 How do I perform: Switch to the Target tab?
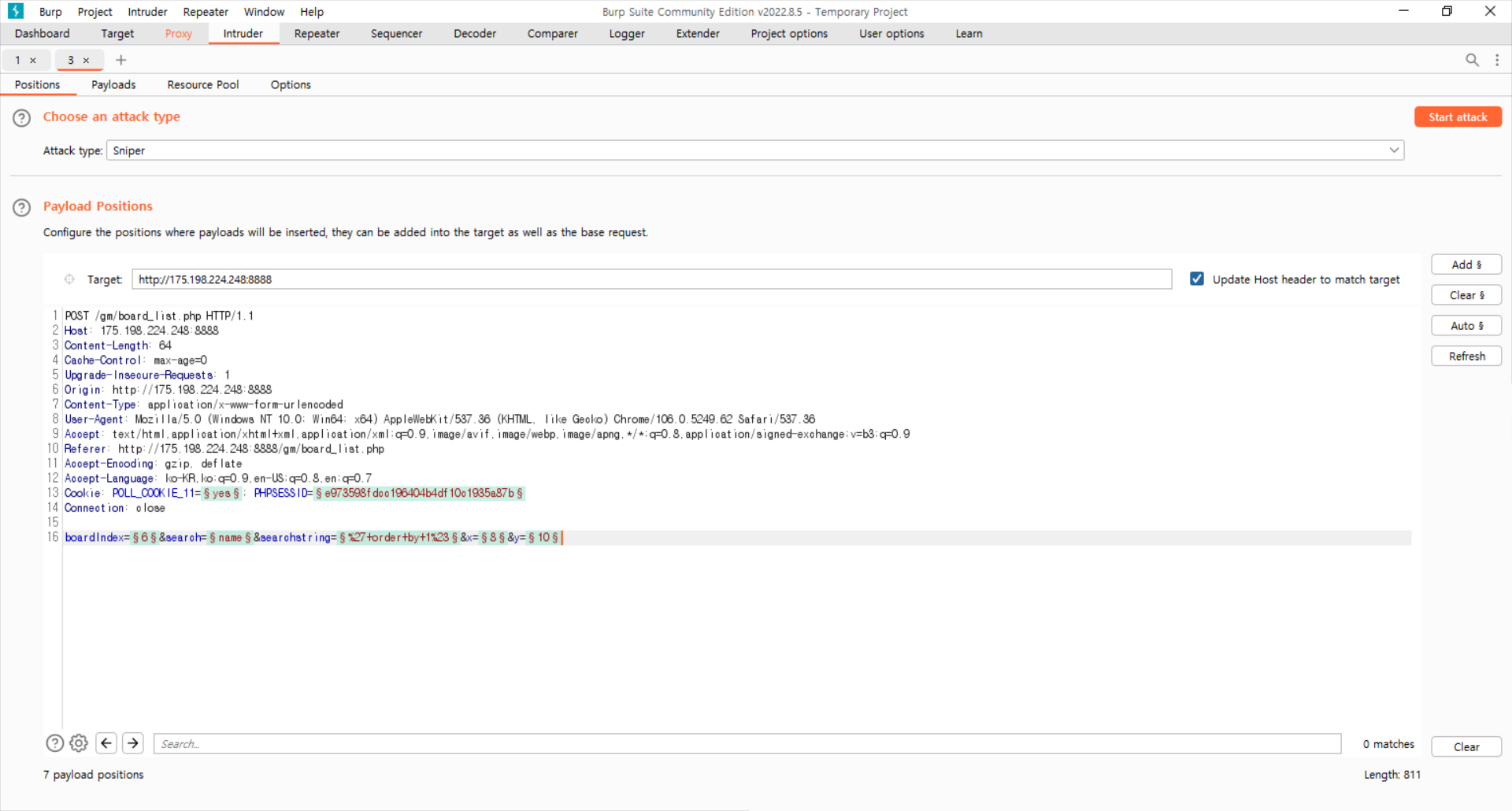click(117, 34)
